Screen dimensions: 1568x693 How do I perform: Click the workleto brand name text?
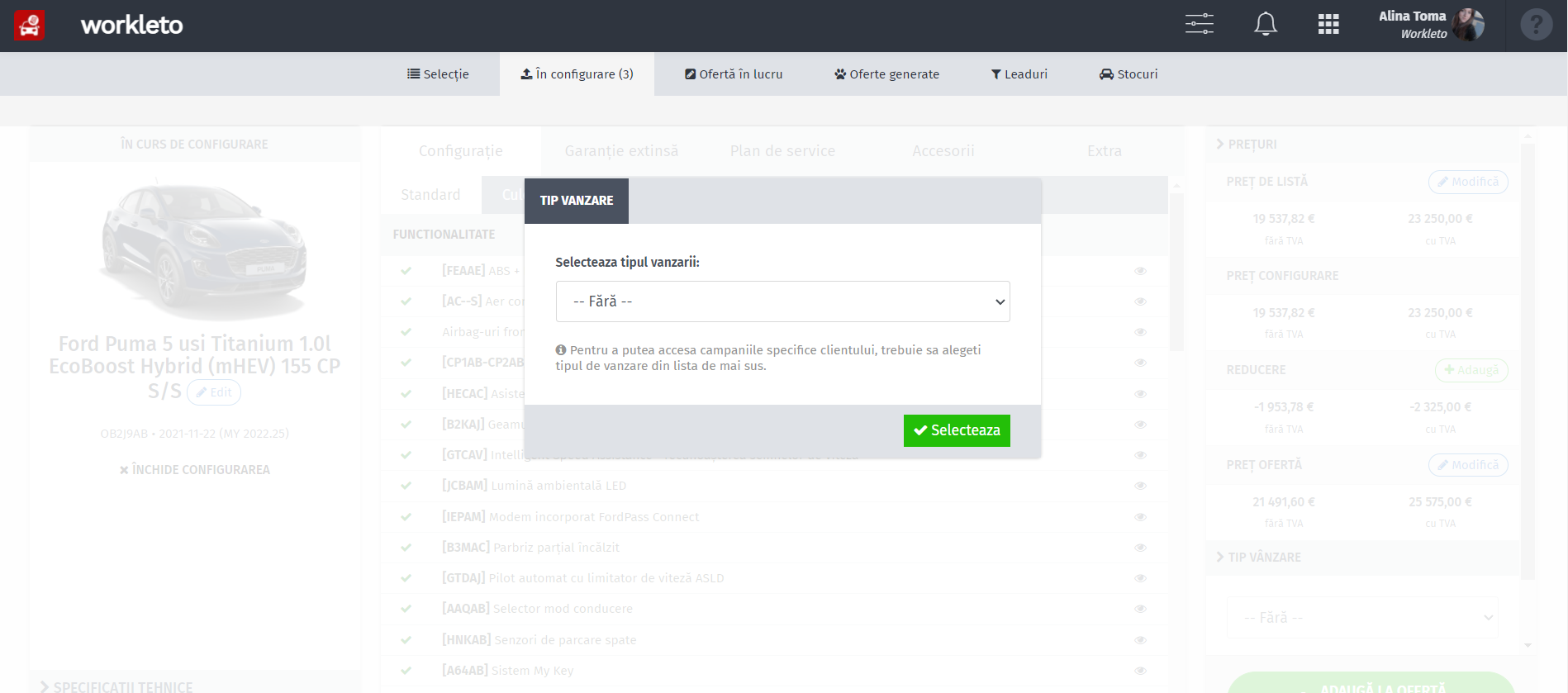(x=132, y=26)
